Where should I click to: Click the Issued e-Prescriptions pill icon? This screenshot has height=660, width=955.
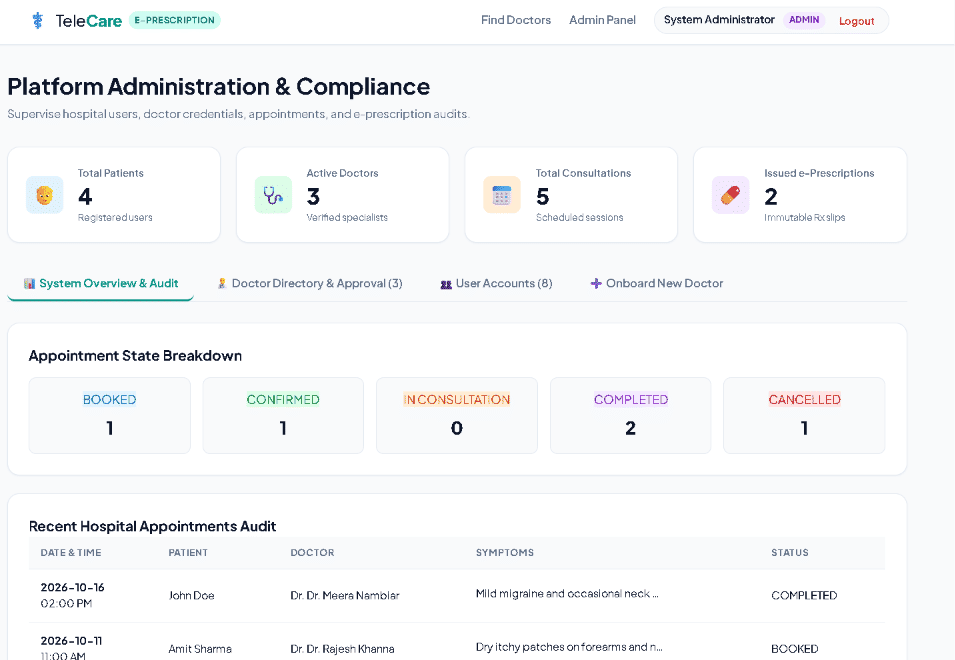coord(730,195)
